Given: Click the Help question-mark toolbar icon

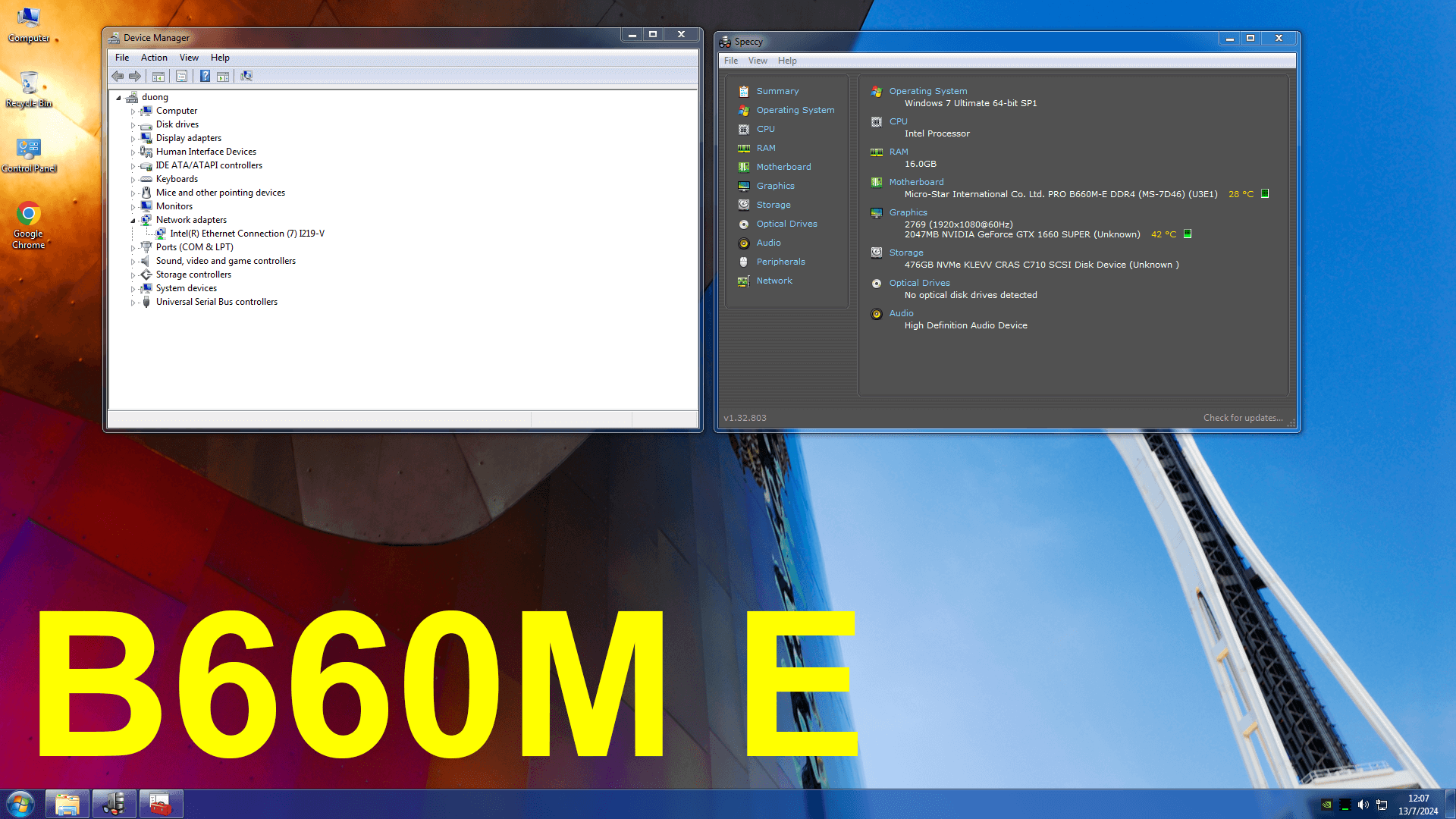Looking at the screenshot, I should pos(205,76).
